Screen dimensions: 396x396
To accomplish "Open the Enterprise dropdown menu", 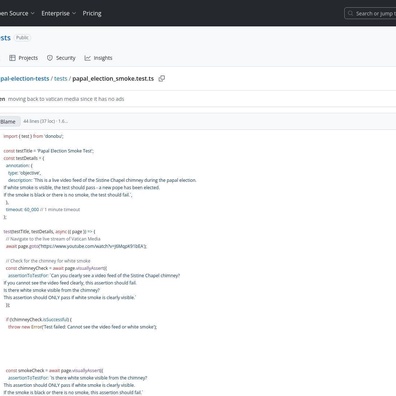I will [59, 13].
